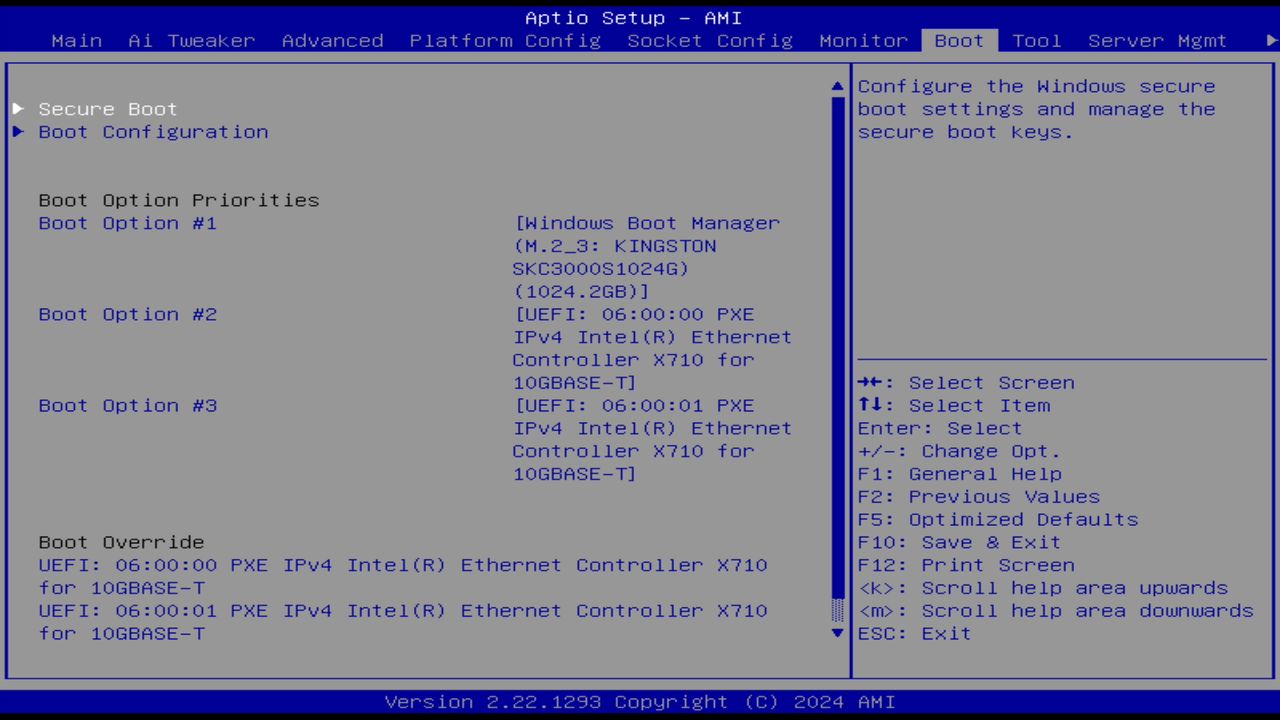Switch to the Ai Tweaker tab
Viewport: 1280px width, 720px height.
tap(191, 41)
